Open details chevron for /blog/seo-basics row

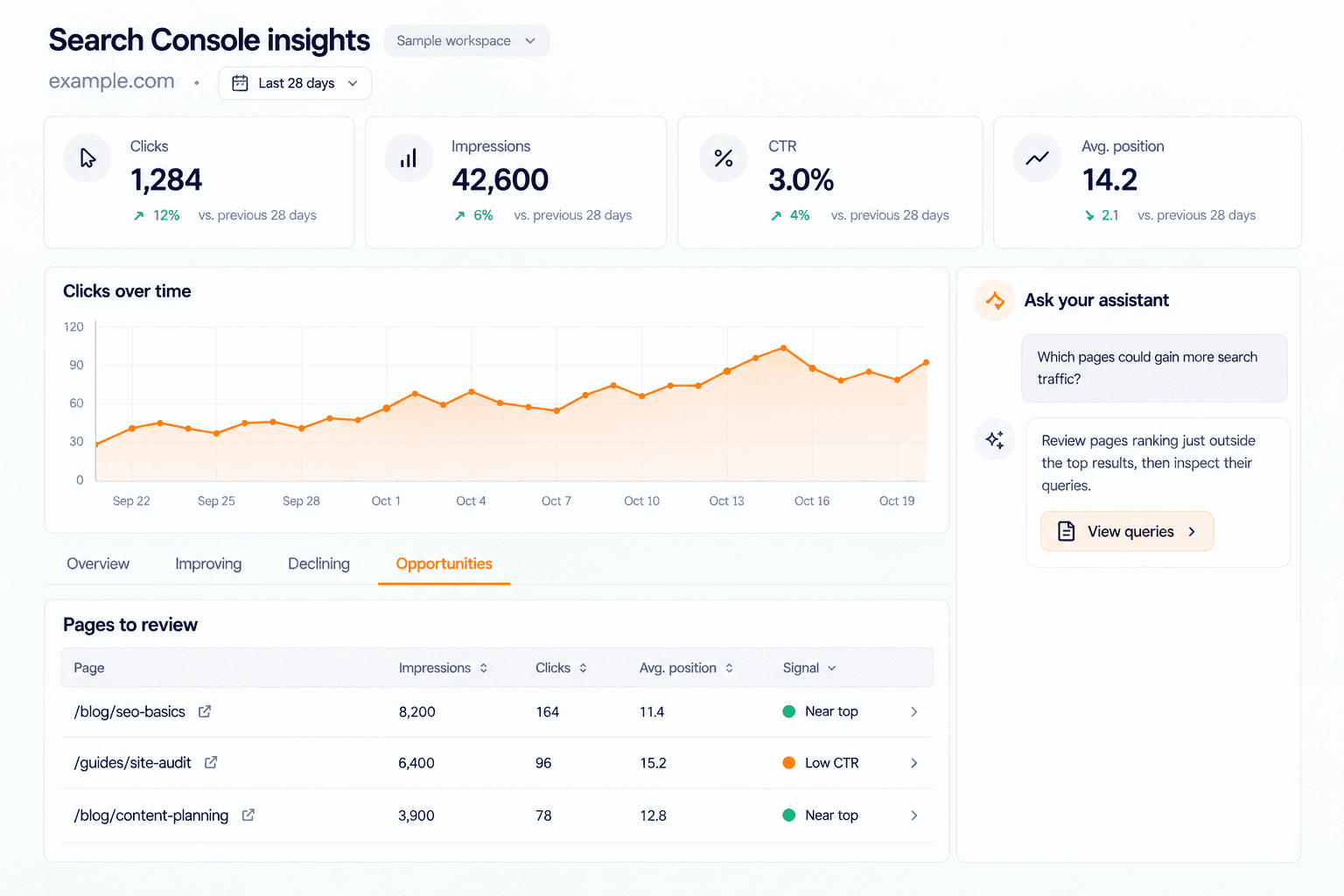pyautogui.click(x=914, y=712)
